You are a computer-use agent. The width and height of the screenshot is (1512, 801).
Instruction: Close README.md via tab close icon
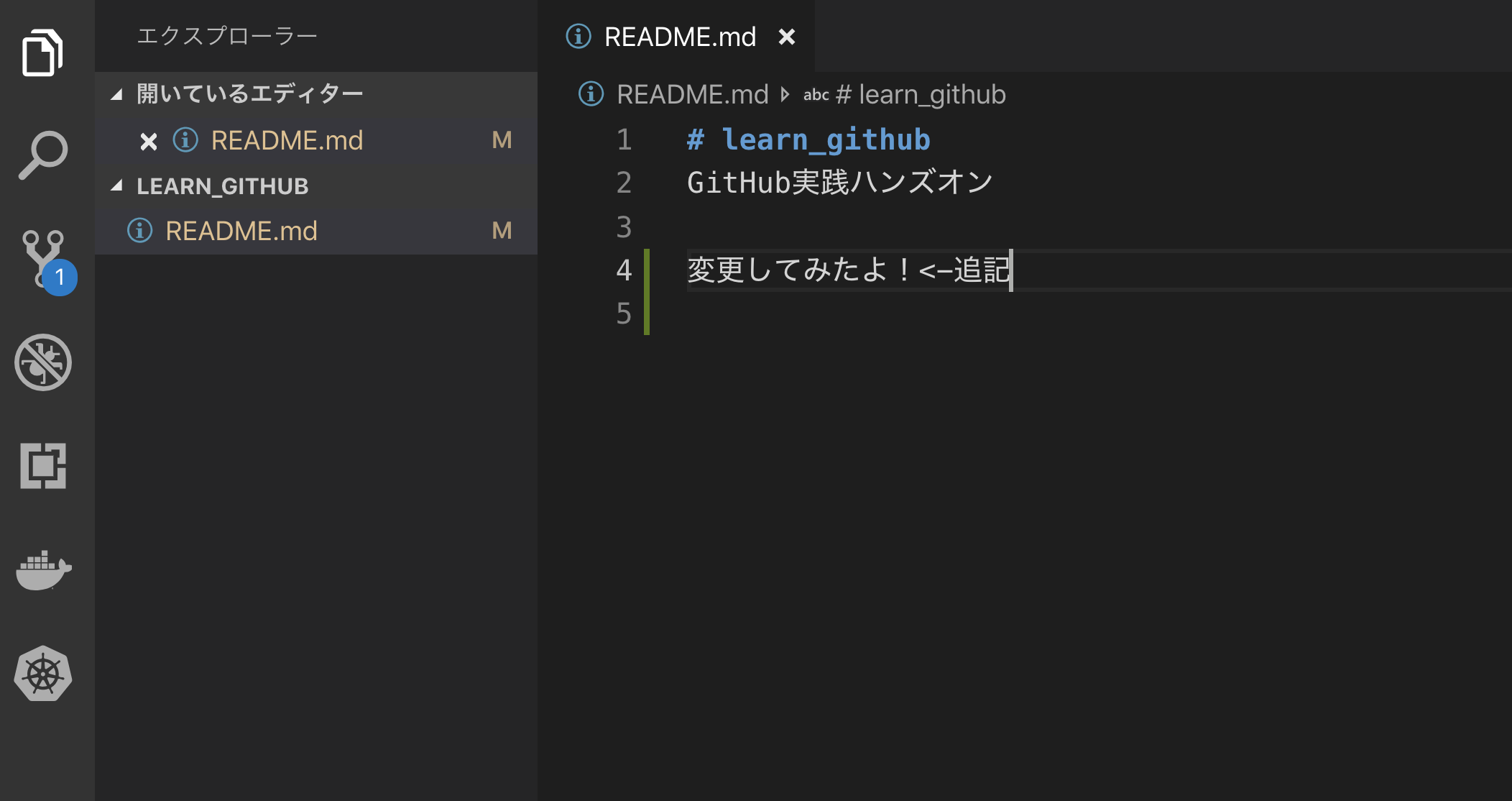click(787, 37)
